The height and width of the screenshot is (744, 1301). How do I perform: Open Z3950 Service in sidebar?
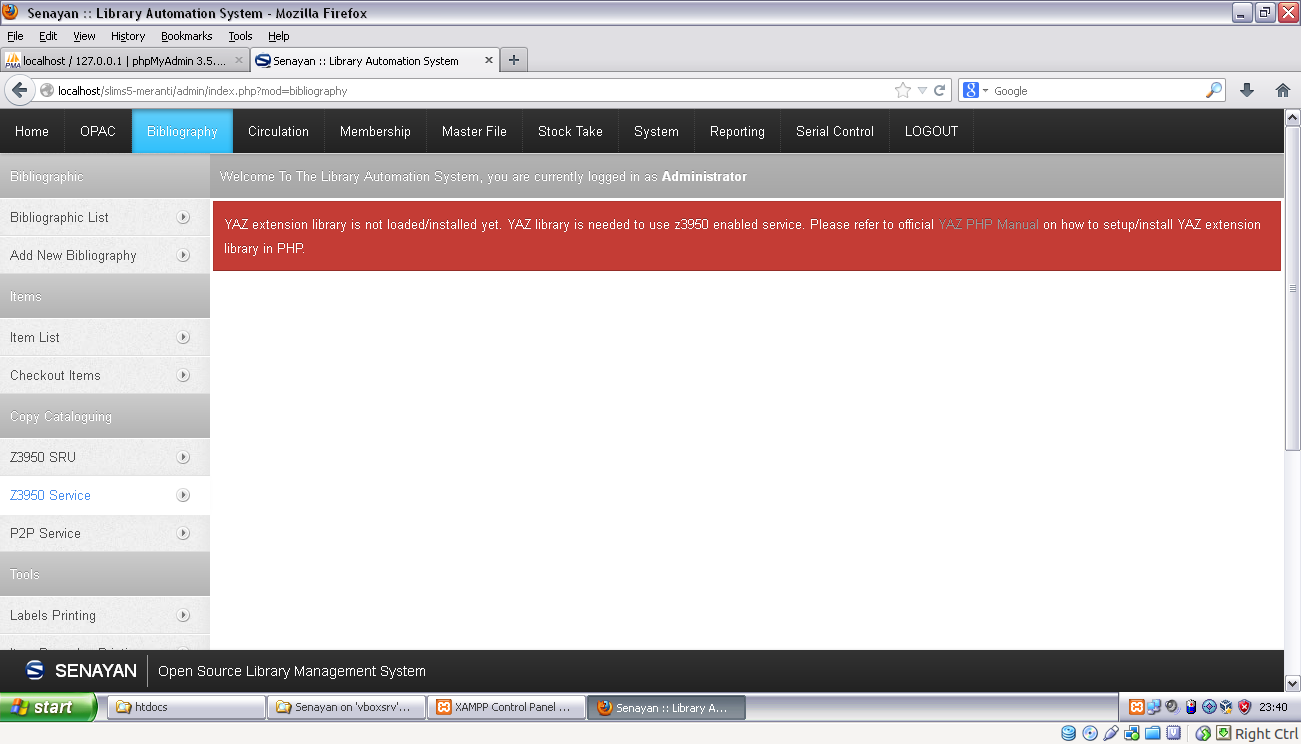[x=105, y=495]
